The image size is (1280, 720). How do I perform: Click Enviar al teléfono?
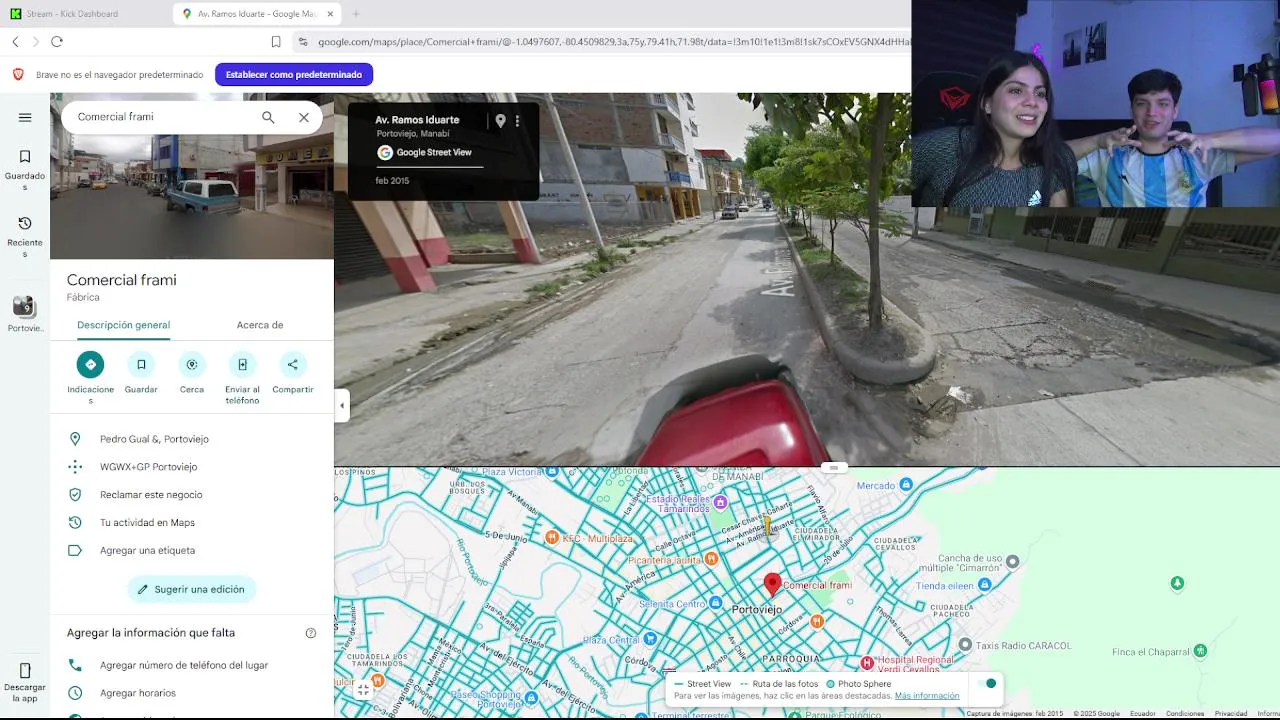242,378
